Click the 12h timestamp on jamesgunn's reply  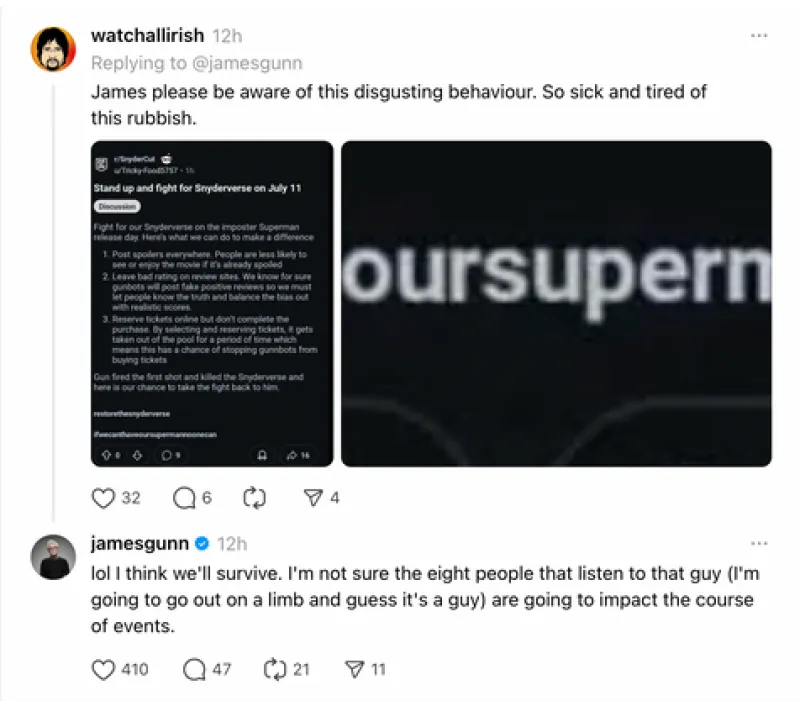tap(232, 544)
